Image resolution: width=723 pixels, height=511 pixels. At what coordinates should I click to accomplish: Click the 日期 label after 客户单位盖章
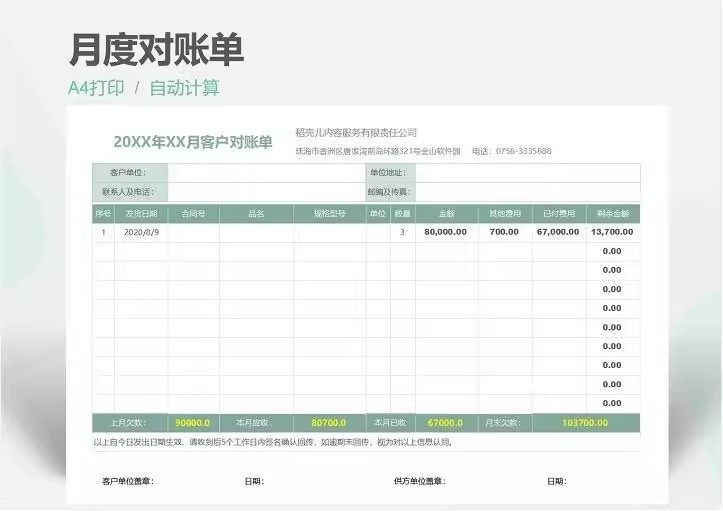coord(255,481)
